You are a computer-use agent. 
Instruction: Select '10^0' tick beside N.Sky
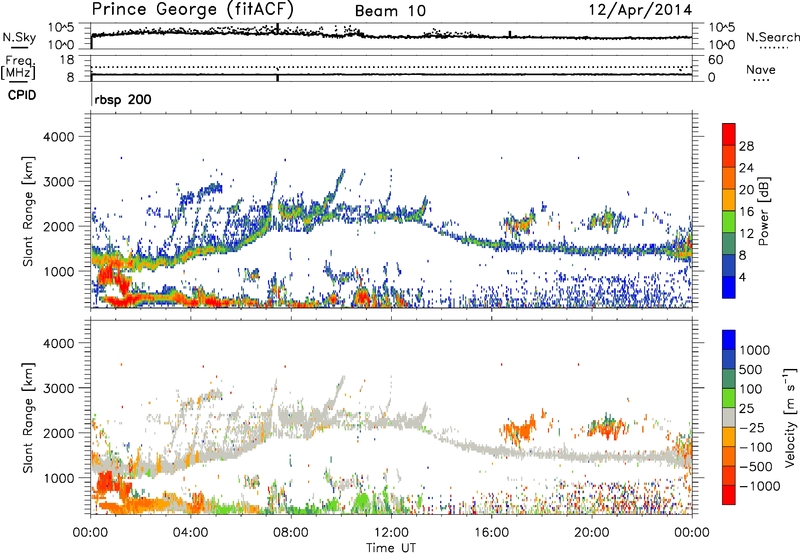point(61,45)
